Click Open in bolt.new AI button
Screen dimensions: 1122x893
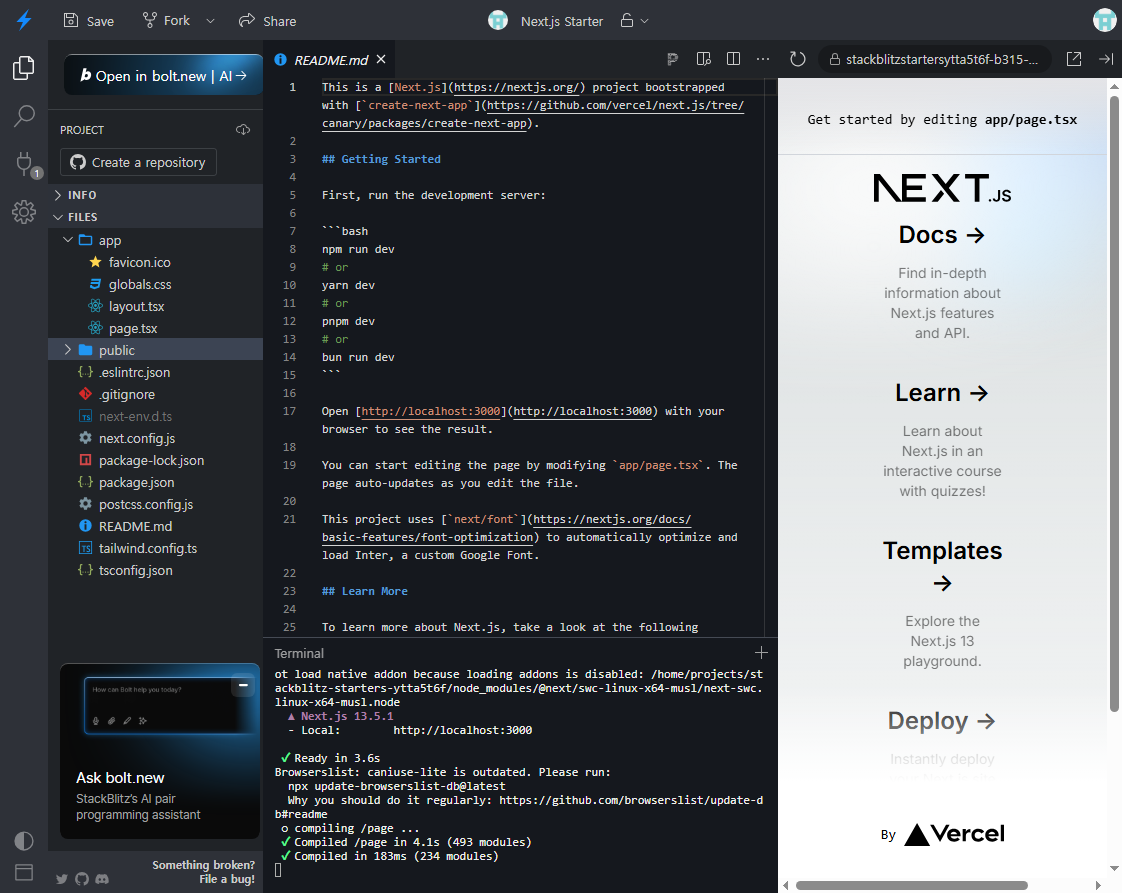tap(163, 75)
